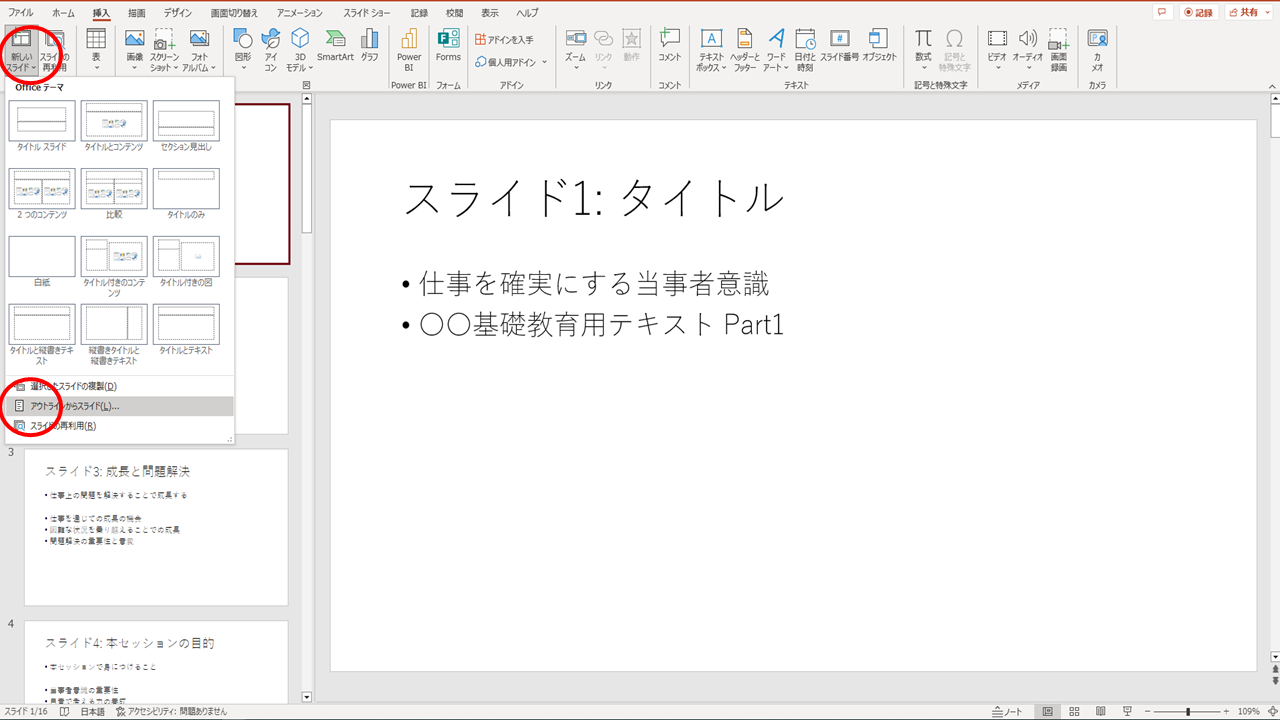
Task: Click the コメント insert icon
Action: pos(669,46)
